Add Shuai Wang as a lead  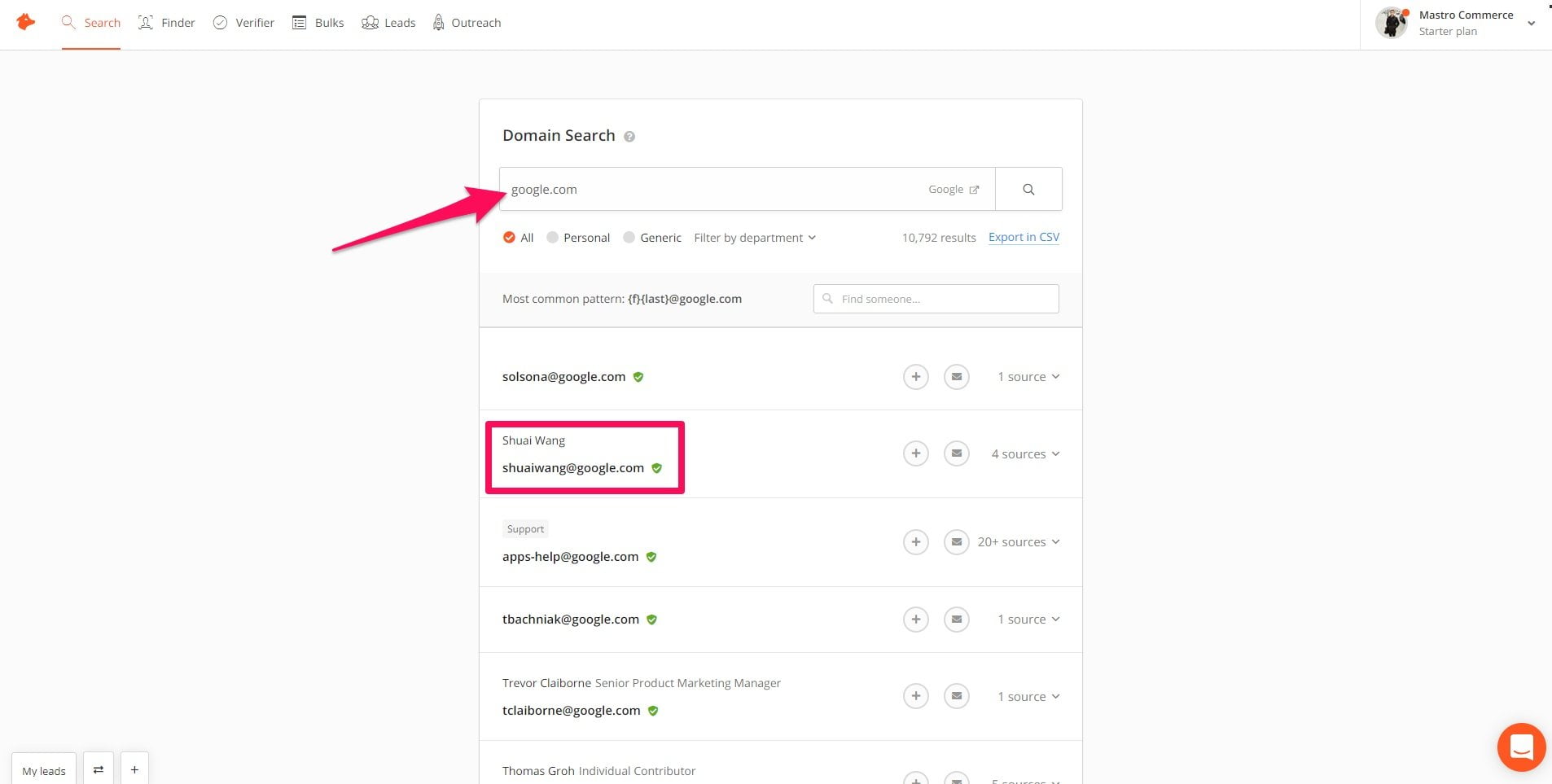click(916, 453)
